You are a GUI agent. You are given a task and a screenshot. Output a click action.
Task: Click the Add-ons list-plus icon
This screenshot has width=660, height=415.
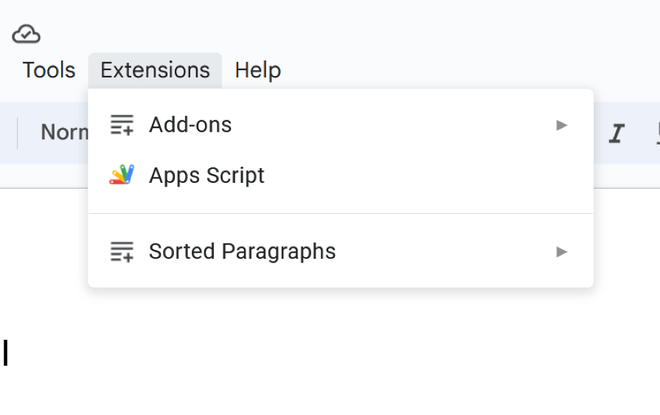coord(122,125)
